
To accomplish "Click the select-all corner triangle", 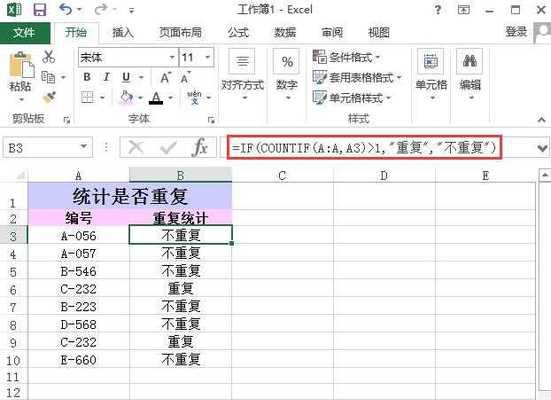I will 20,175.
